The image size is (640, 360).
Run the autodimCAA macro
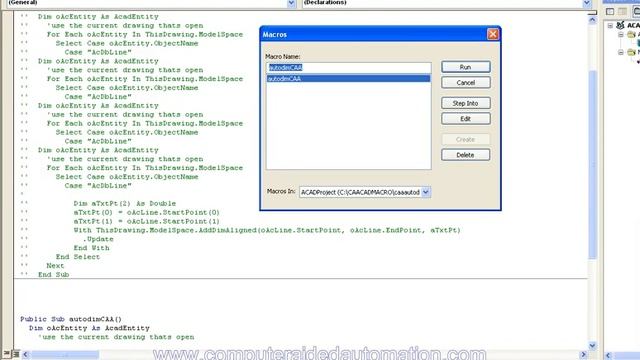[x=465, y=67]
